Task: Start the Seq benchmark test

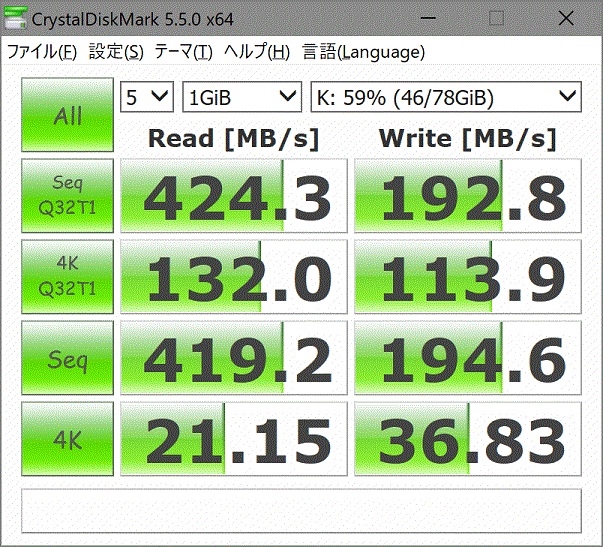Action: [67, 358]
